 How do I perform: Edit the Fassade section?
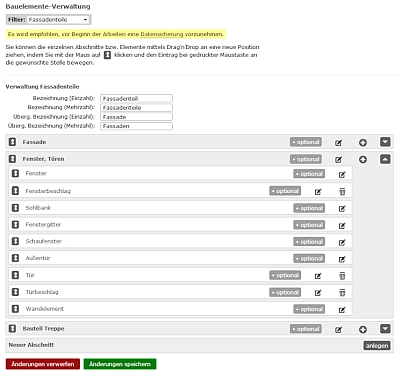tap(338, 143)
